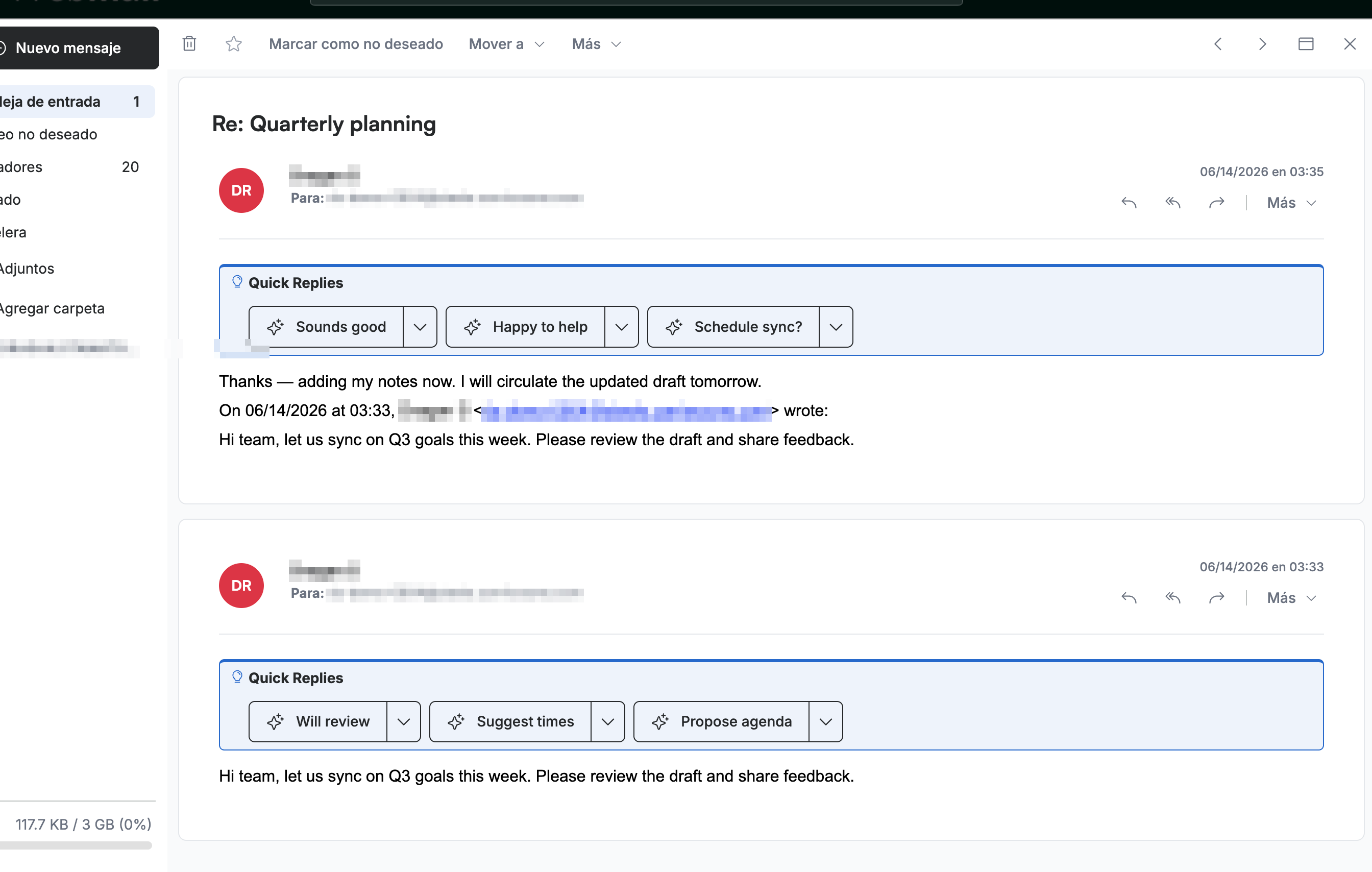Open the Mover a dropdown
The image size is (1372, 872).
pos(506,44)
